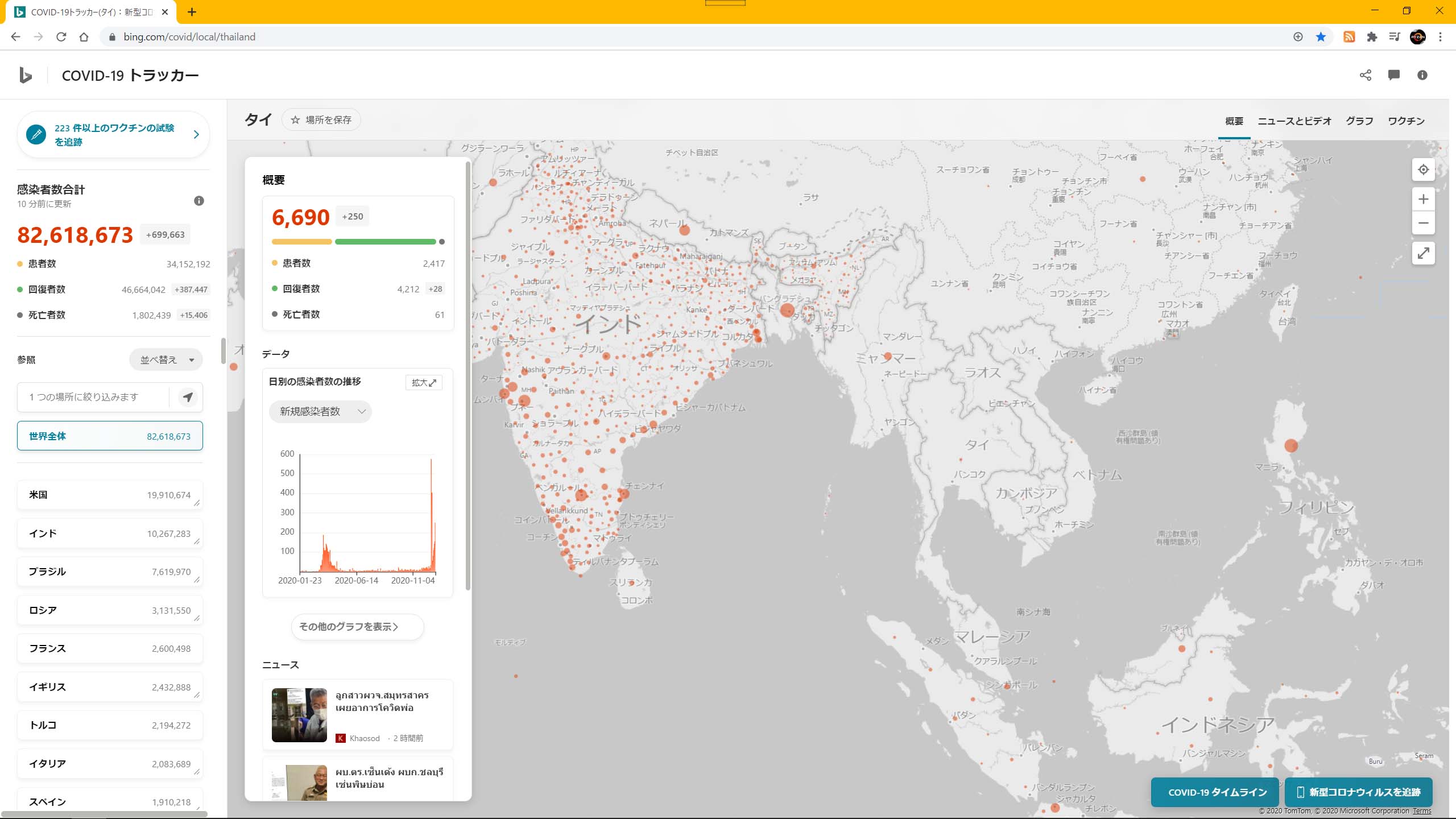The image size is (1456, 819).
Task: Close the COVID-19 tracker tab
Action: tap(165, 12)
